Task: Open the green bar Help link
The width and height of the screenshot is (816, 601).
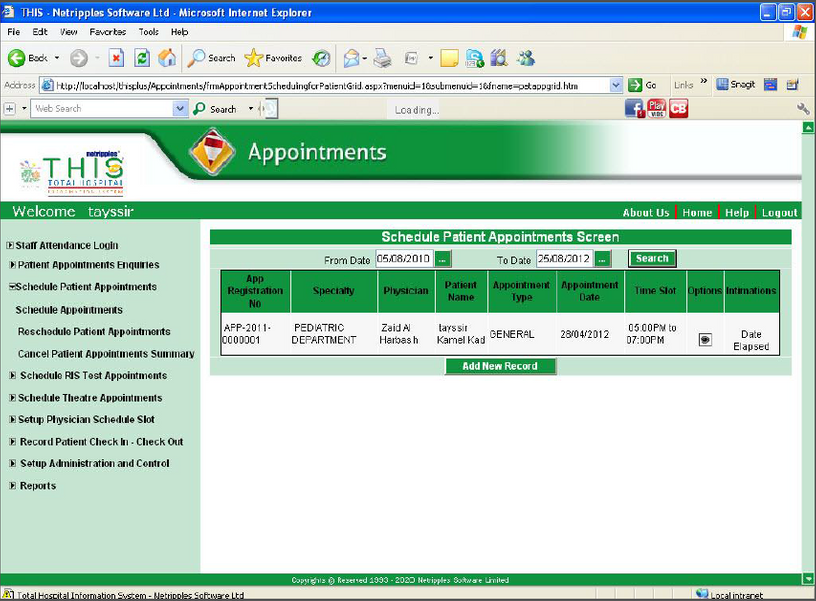Action: tap(736, 212)
